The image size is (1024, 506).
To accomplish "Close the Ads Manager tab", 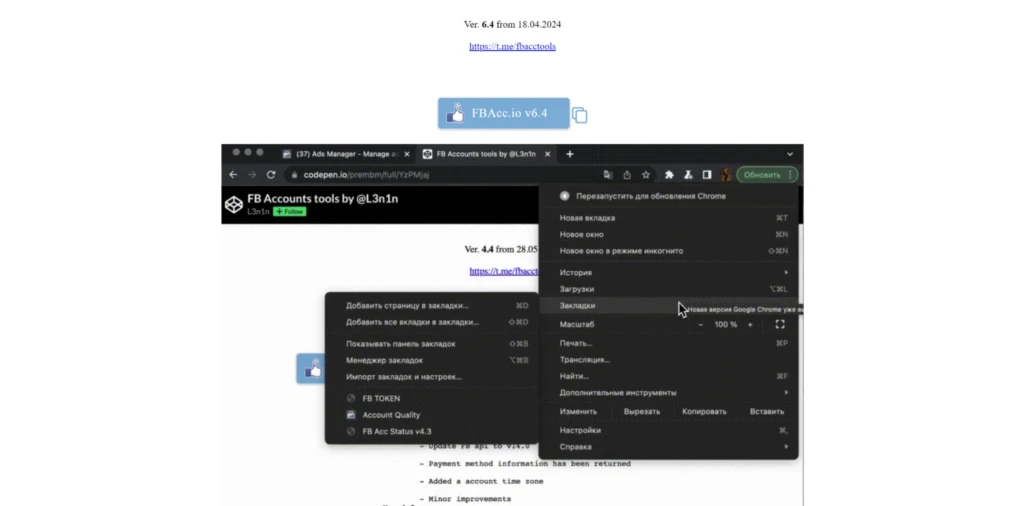I will 407,154.
